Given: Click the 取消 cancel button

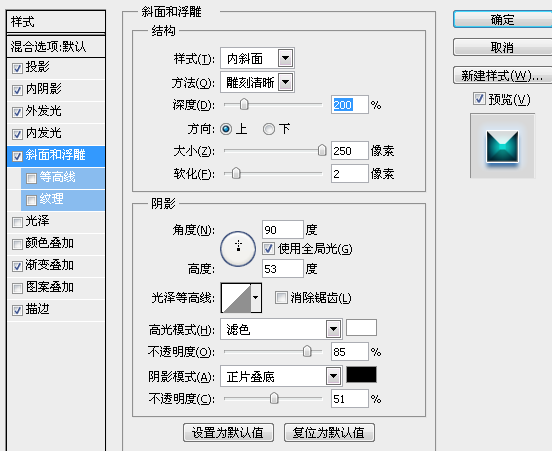Looking at the screenshot, I should 503,47.
